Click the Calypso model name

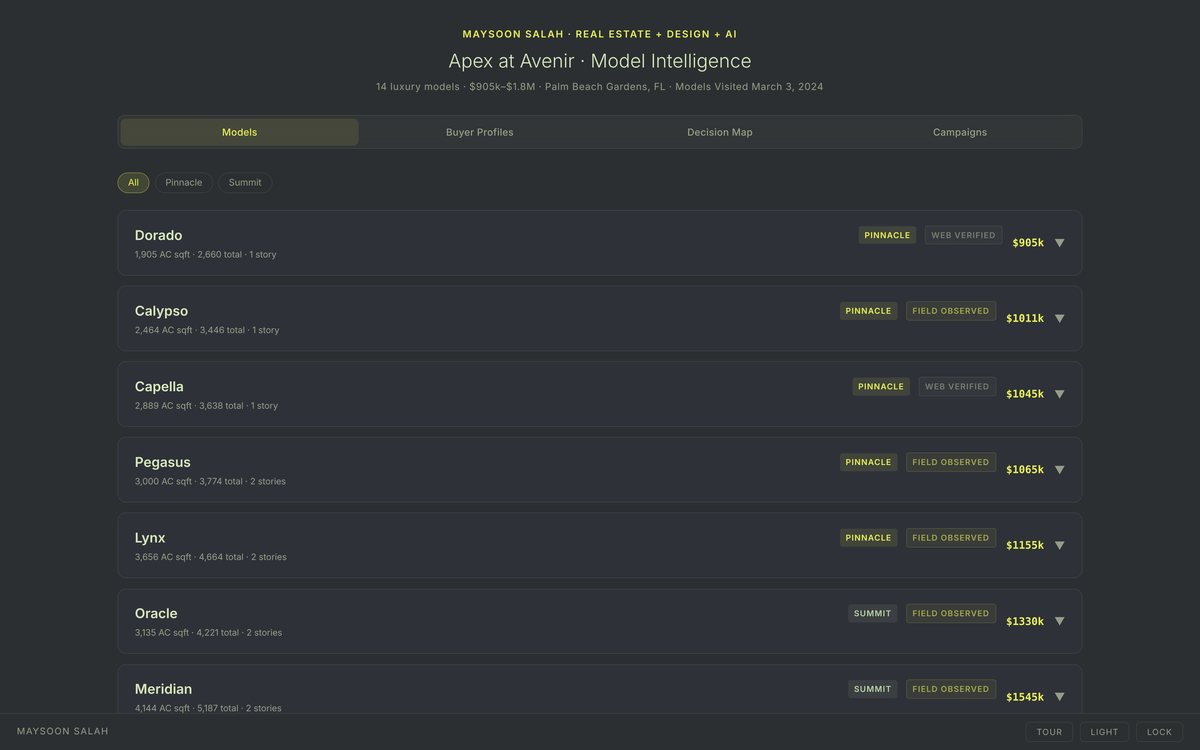[x=161, y=311]
